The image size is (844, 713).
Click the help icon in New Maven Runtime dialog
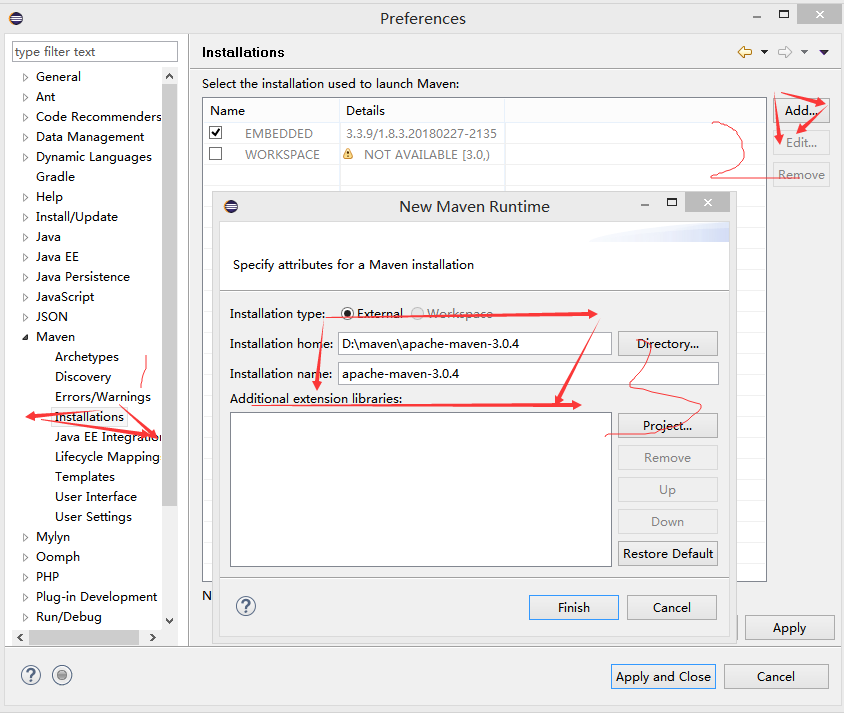pyautogui.click(x=245, y=606)
